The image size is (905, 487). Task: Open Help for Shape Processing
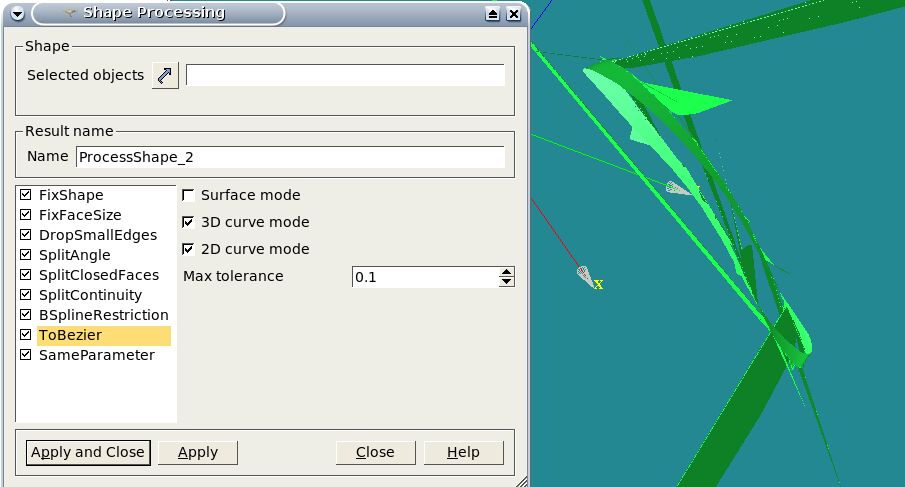(x=463, y=452)
